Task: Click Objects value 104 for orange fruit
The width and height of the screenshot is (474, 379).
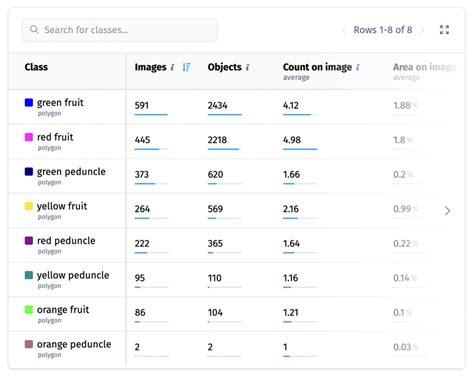Action: (x=215, y=312)
